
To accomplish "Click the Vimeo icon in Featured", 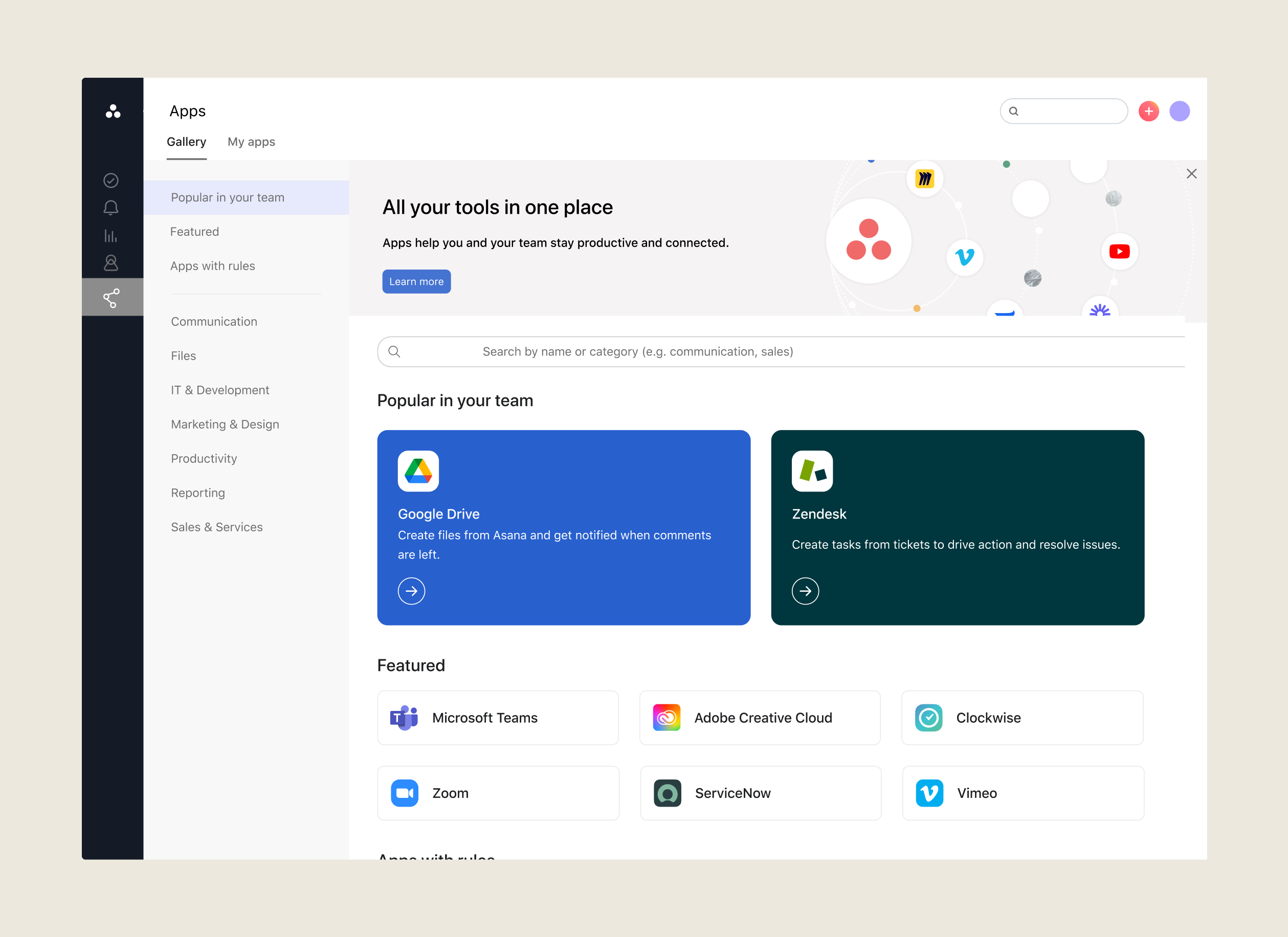I will click(929, 793).
